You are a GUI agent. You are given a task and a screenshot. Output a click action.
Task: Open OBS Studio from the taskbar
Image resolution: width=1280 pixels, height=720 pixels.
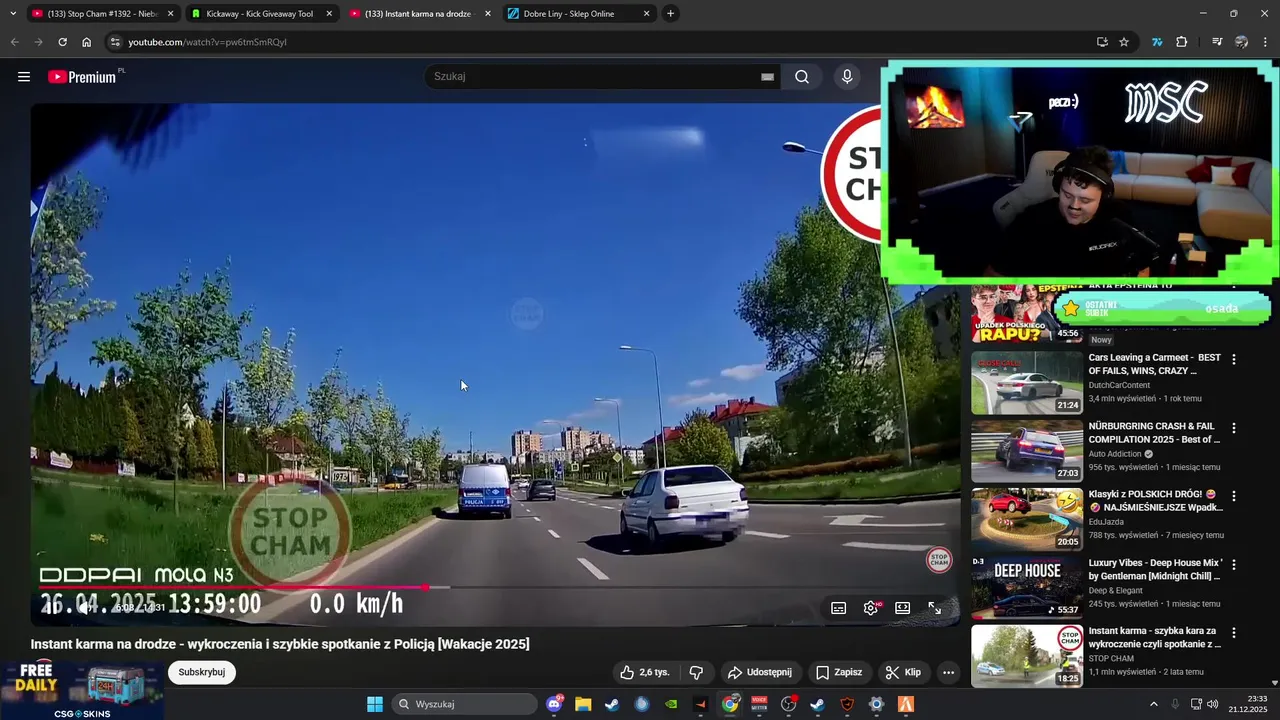(788, 704)
